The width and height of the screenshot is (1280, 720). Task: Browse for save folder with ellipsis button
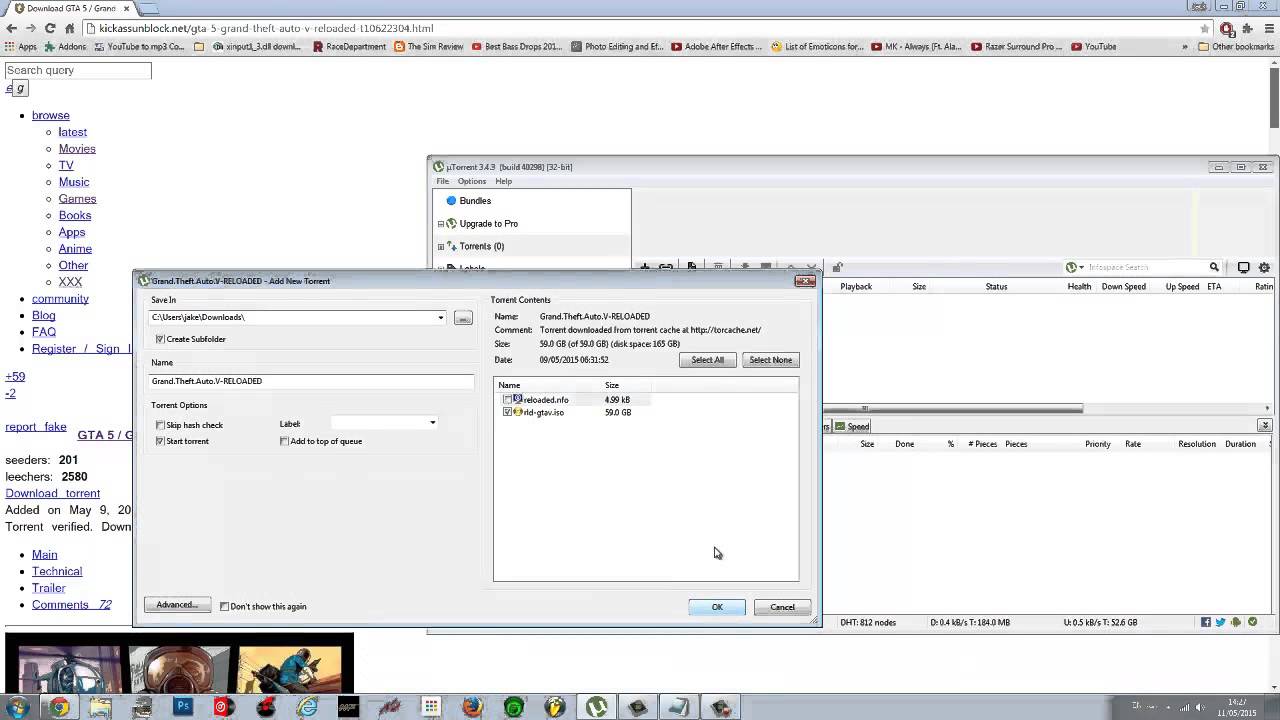click(x=463, y=318)
